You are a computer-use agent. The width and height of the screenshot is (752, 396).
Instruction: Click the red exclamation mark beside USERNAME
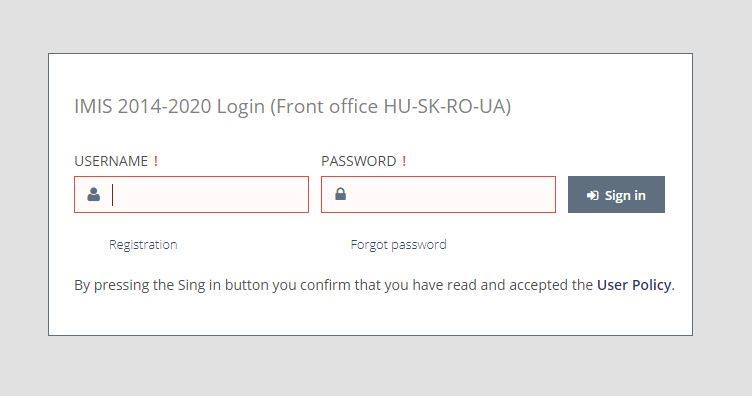pyautogui.click(x=156, y=161)
